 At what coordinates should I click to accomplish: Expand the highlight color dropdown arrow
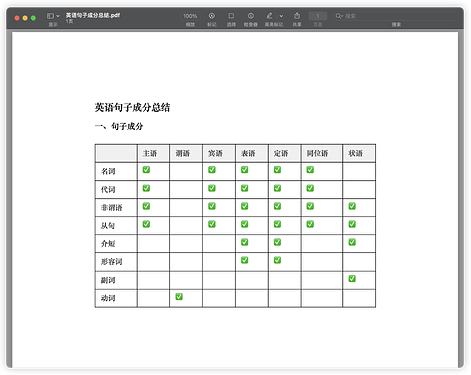(281, 16)
